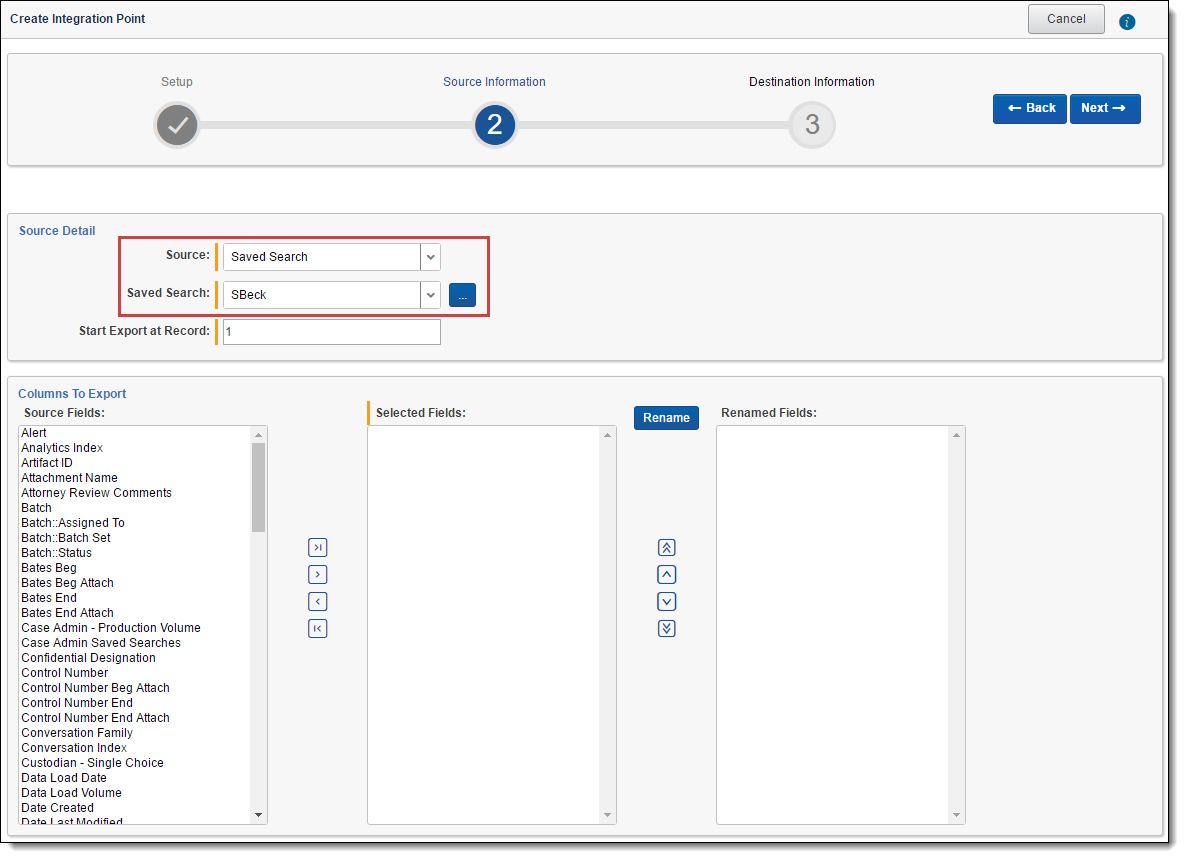
Task: Select 'Conversation Family' field
Action: coord(77,733)
